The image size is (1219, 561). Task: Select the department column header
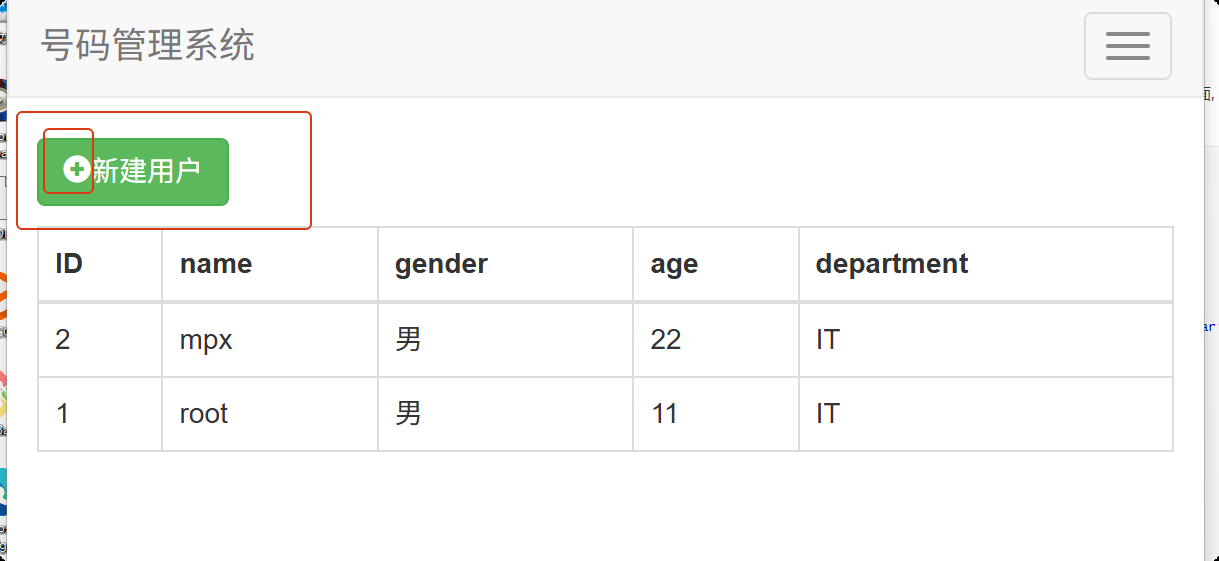891,264
